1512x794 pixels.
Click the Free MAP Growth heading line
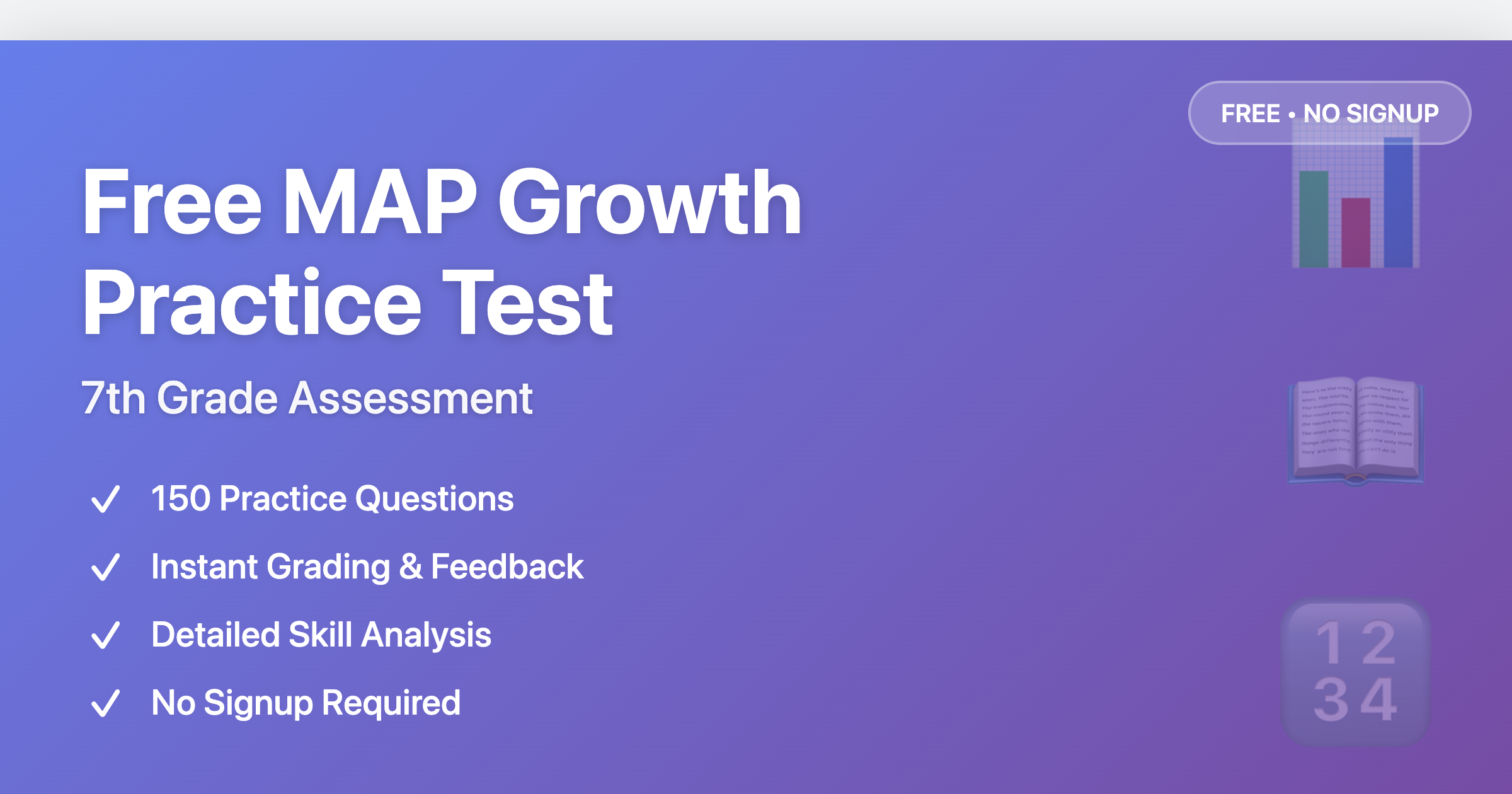(x=442, y=203)
